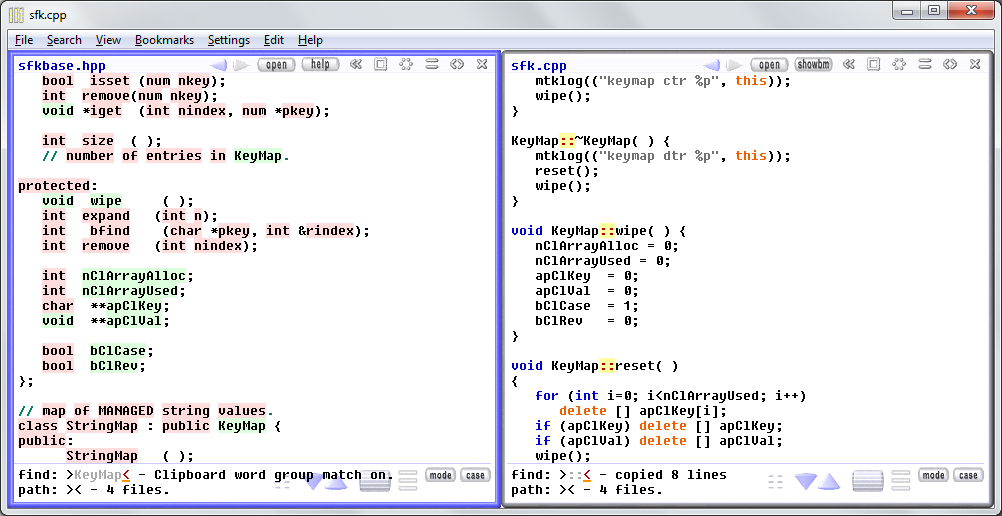Click the help button in the left pane
The image size is (1002, 516).
pyautogui.click(x=320, y=65)
